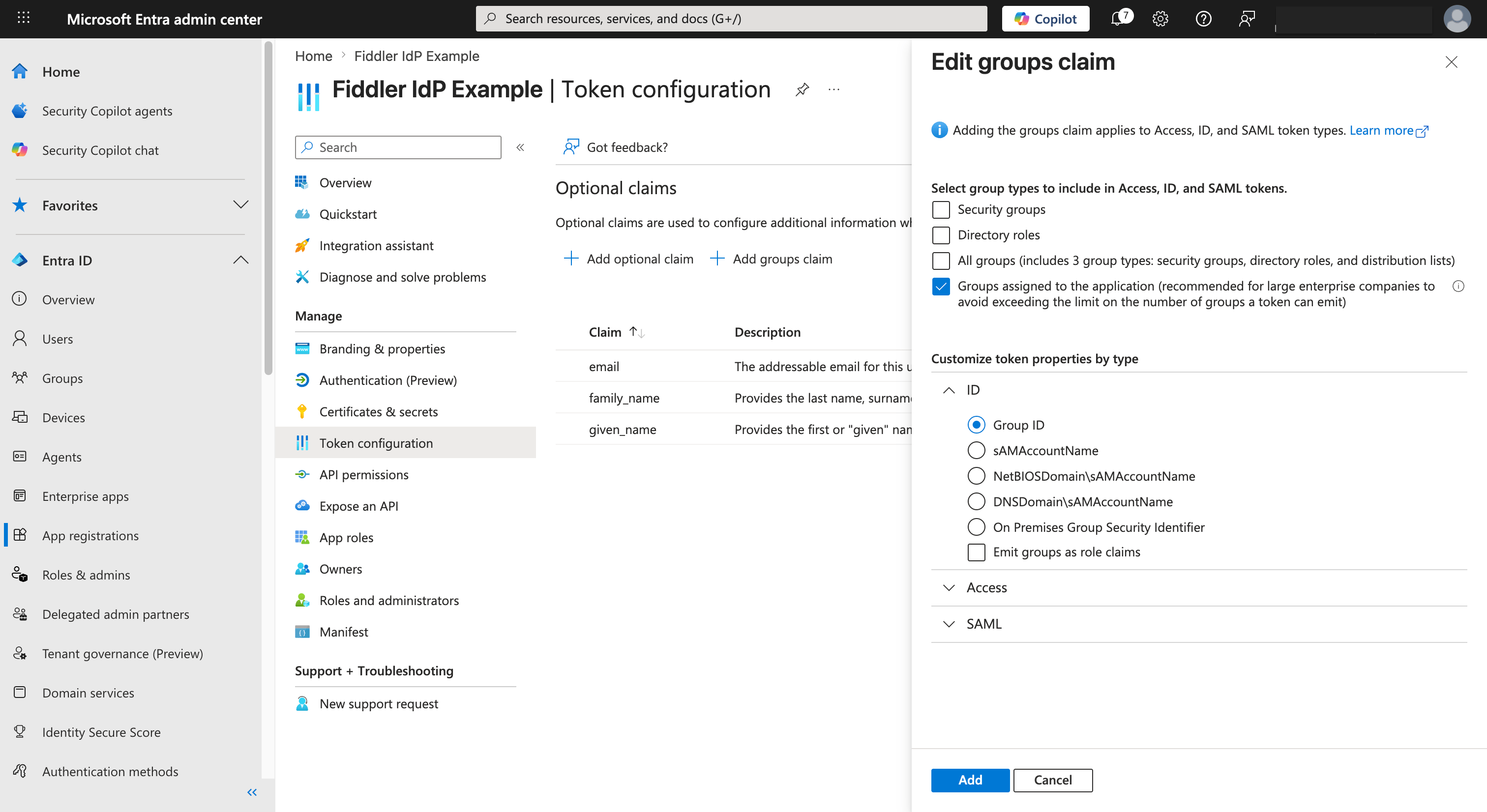The width and height of the screenshot is (1487, 812).
Task: Collapse the resource menu double-chevron
Action: click(520, 147)
